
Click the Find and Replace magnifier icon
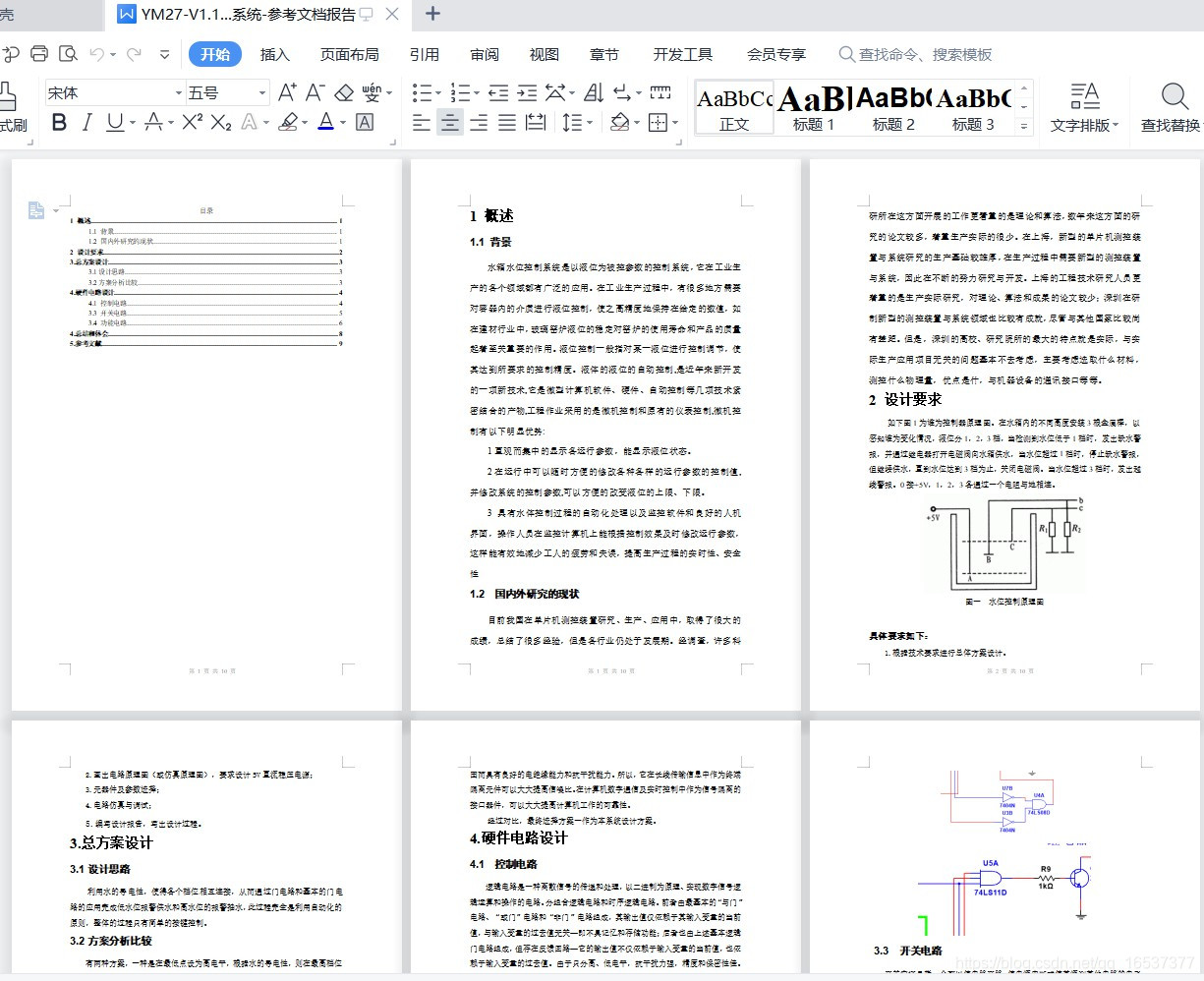tap(1175, 95)
